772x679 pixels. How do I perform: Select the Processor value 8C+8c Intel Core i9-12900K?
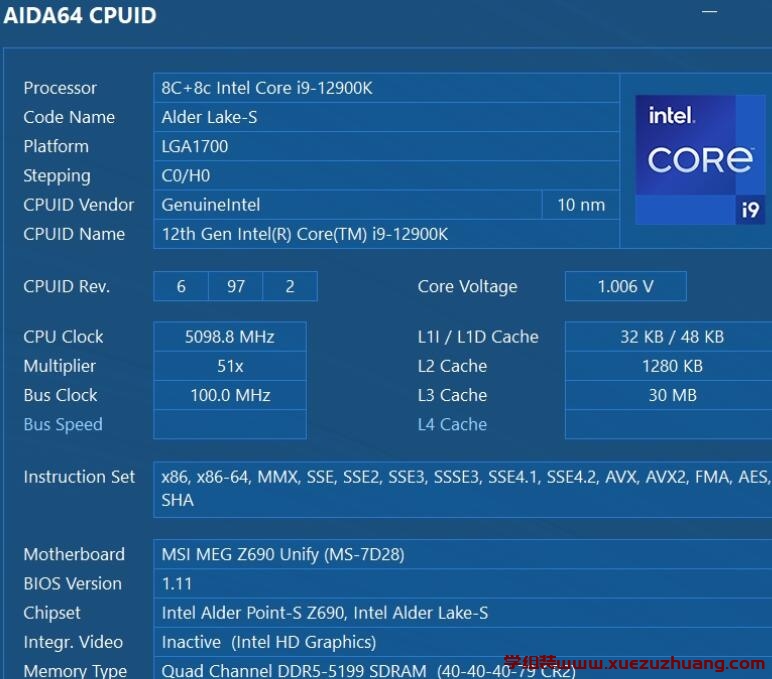coord(386,88)
